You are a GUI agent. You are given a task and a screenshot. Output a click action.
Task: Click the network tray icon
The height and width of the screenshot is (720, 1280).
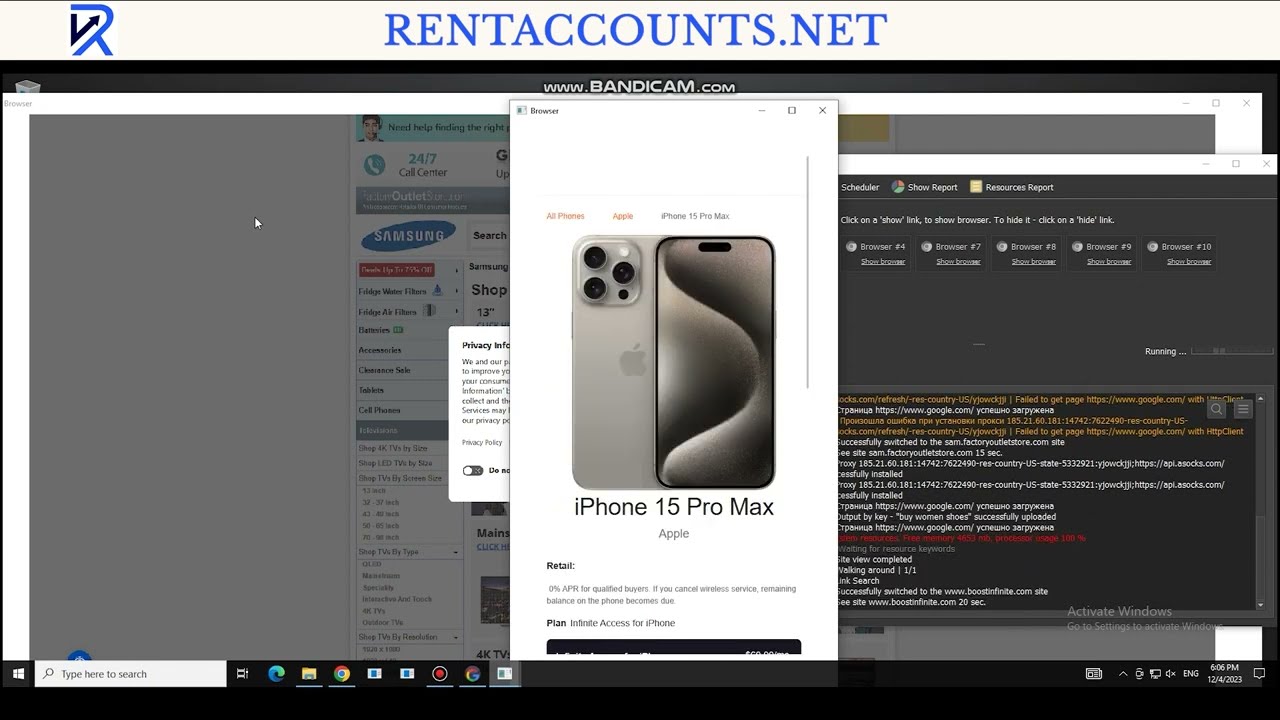click(x=1155, y=674)
